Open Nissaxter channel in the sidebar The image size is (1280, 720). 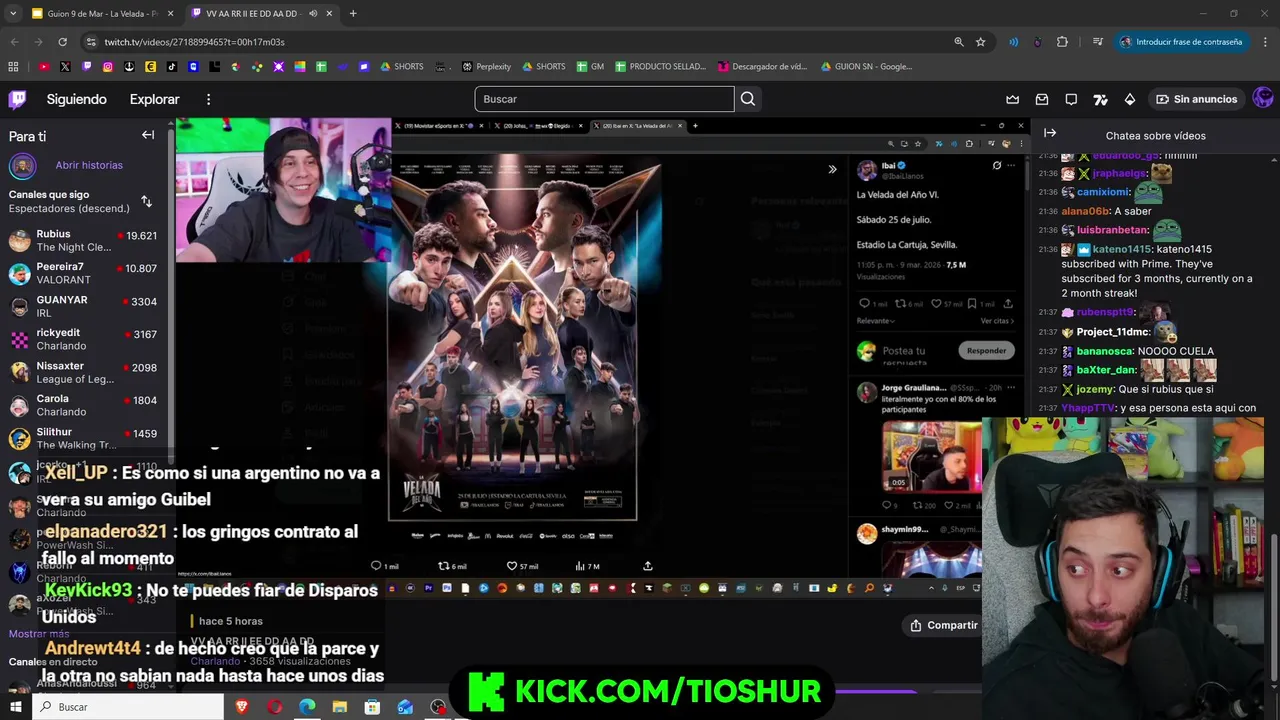(x=83, y=372)
